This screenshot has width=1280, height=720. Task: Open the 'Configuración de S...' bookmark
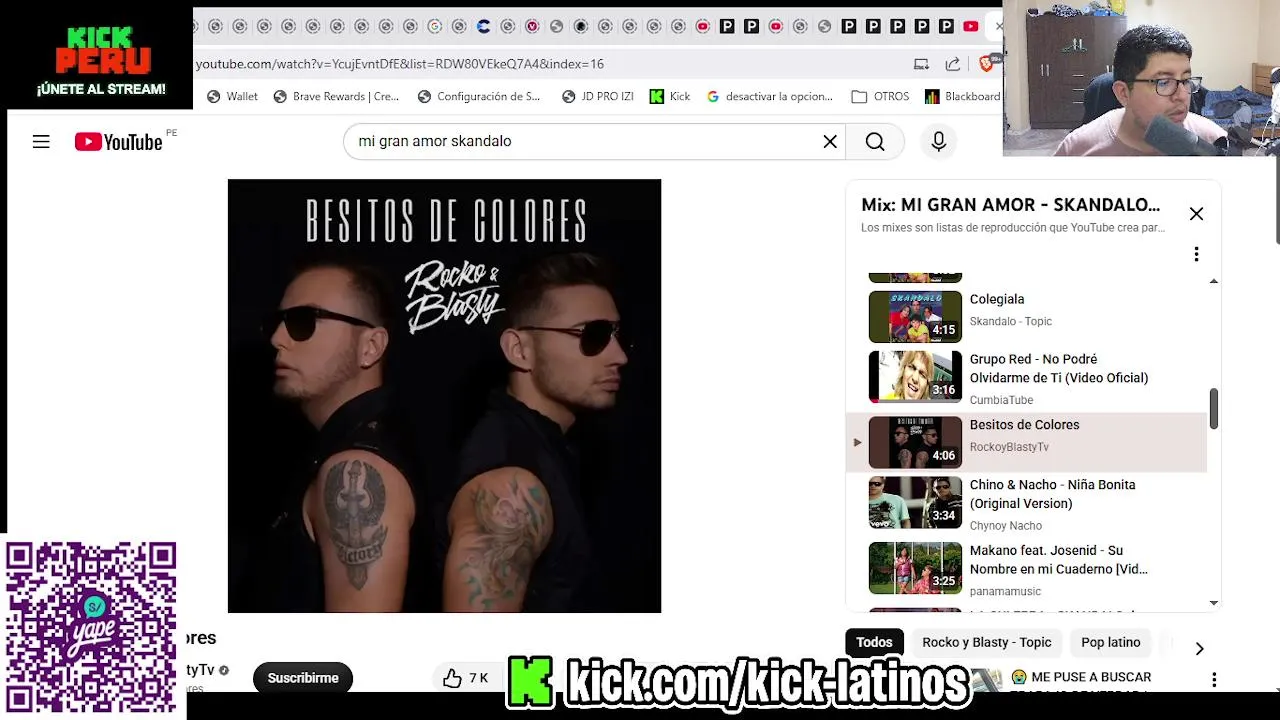[x=479, y=97]
